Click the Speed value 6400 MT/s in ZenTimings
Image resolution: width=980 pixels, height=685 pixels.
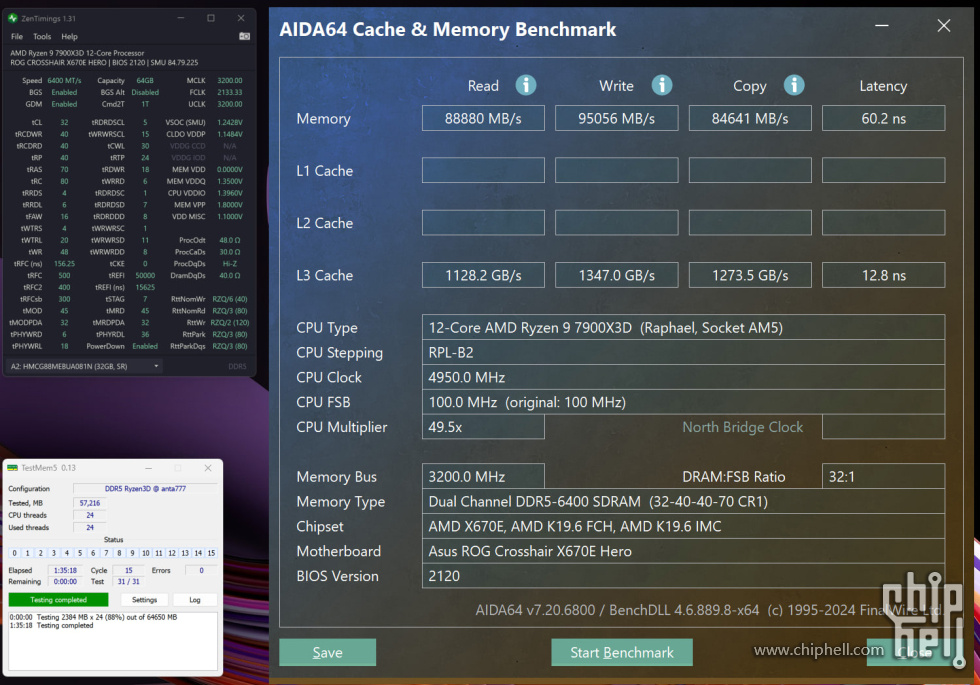[64, 81]
